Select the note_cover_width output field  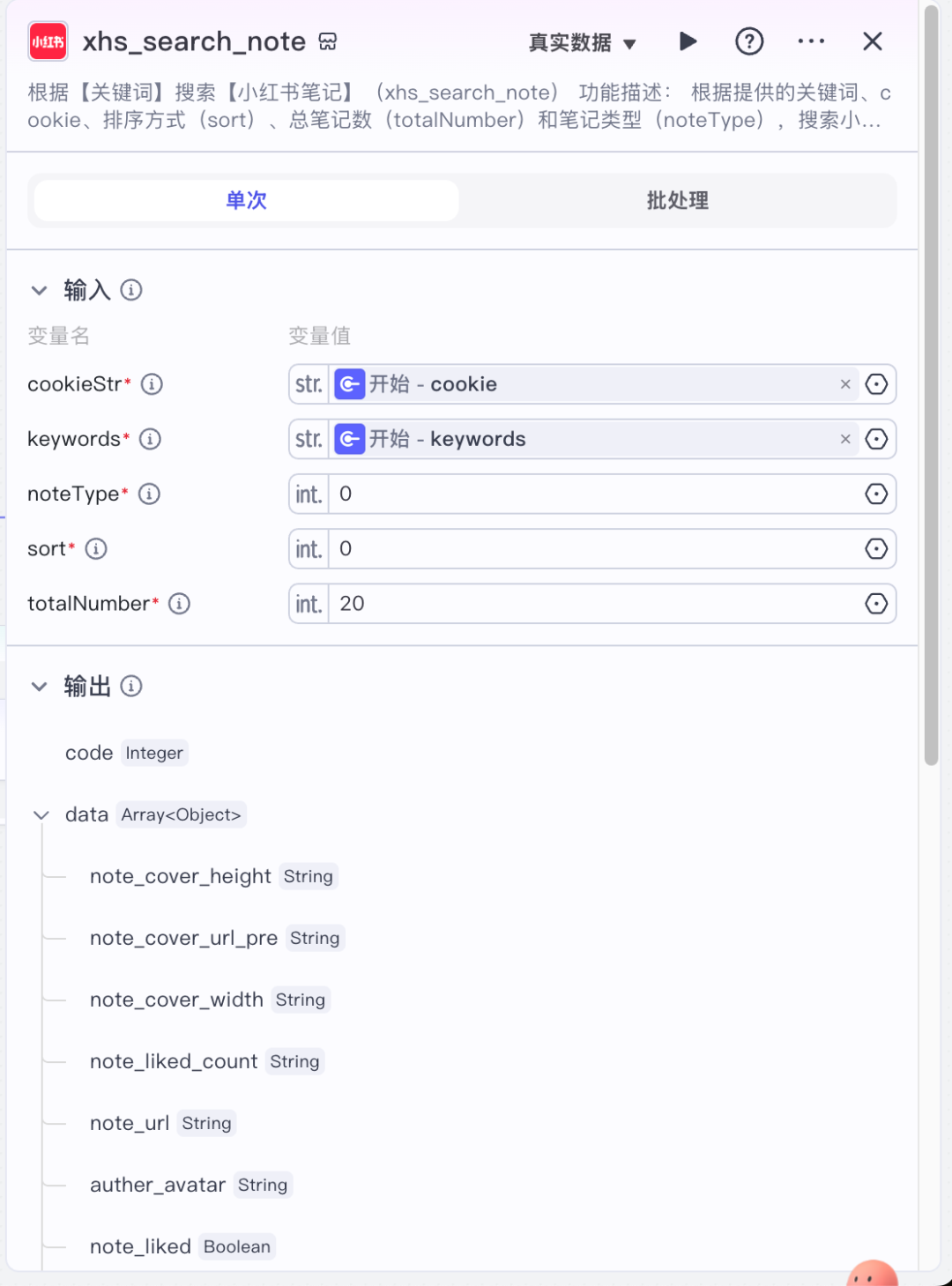210,1000
